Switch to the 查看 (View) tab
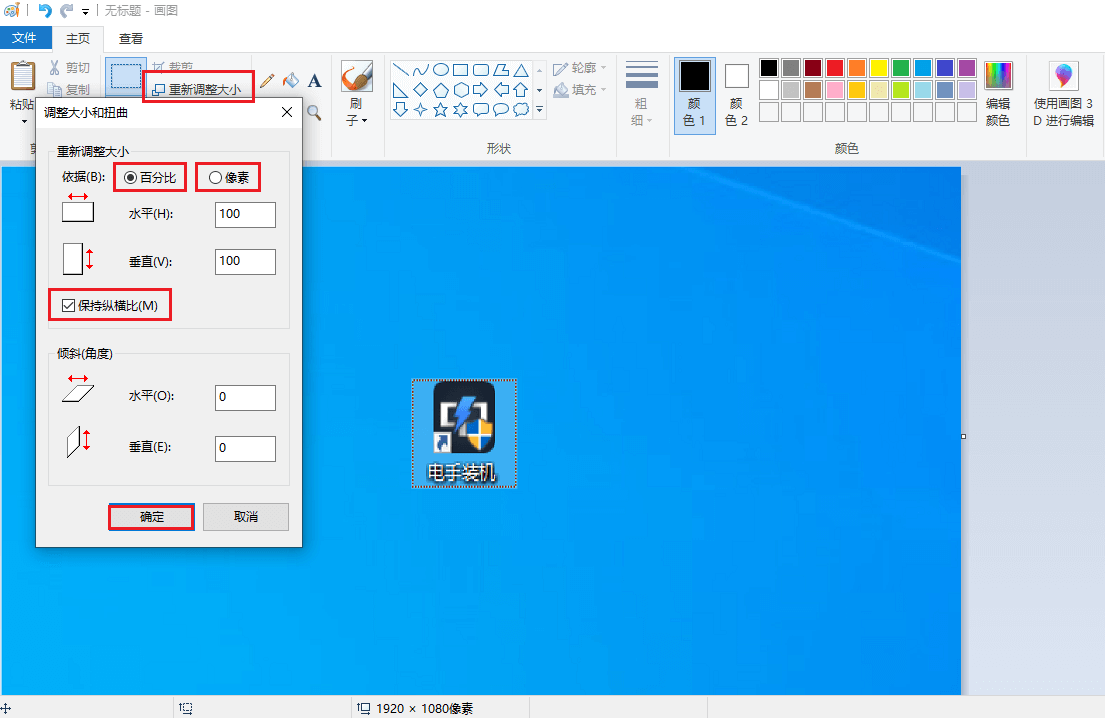 [x=131, y=39]
